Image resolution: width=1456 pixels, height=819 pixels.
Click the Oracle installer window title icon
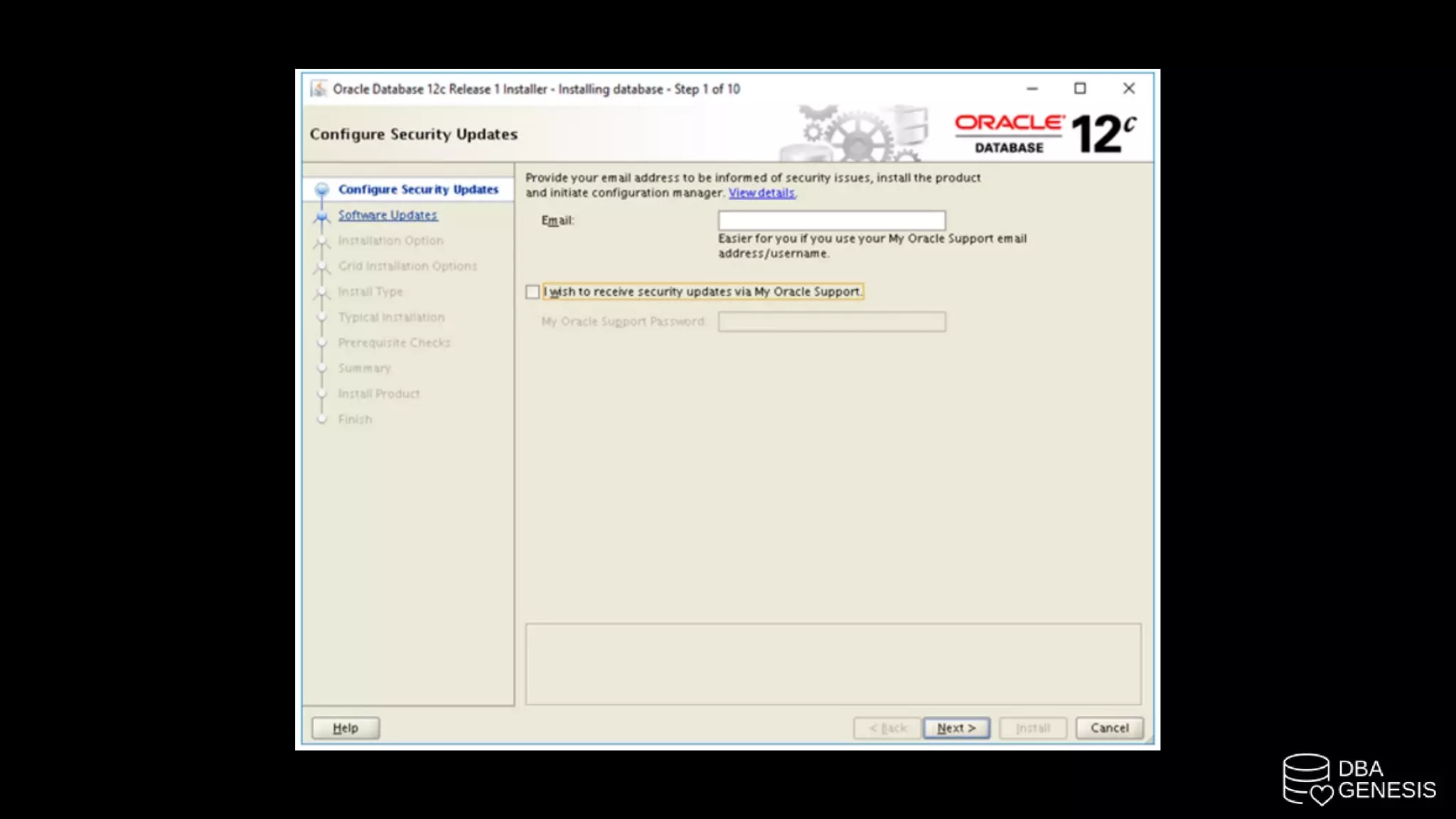pyautogui.click(x=319, y=89)
